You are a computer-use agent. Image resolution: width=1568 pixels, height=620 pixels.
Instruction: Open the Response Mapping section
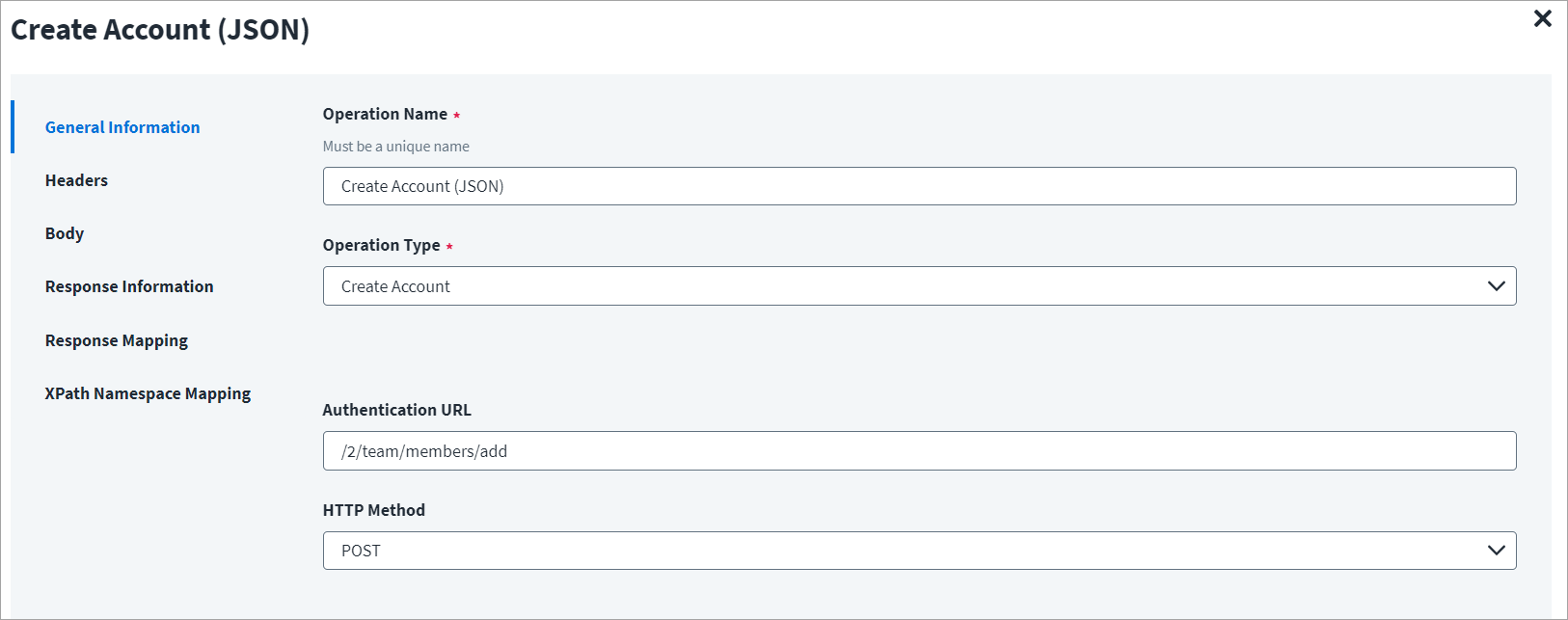116,339
